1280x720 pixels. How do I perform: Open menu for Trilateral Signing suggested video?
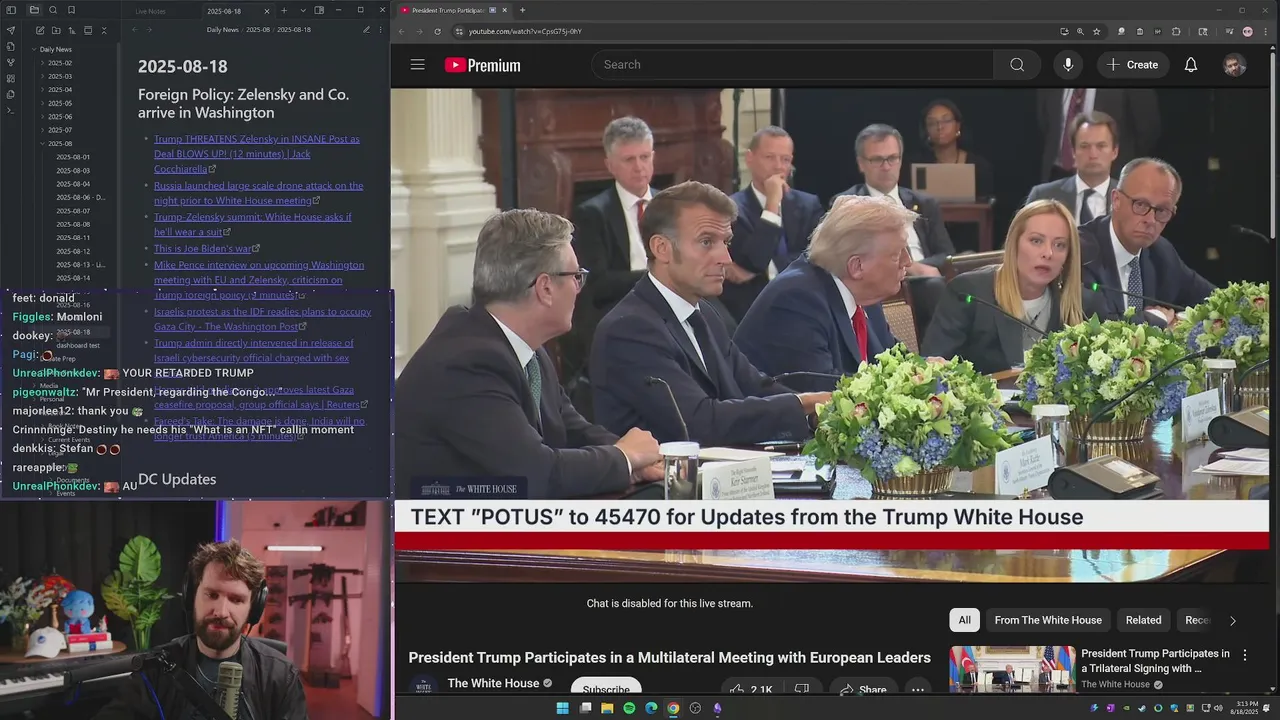pos(1245,655)
